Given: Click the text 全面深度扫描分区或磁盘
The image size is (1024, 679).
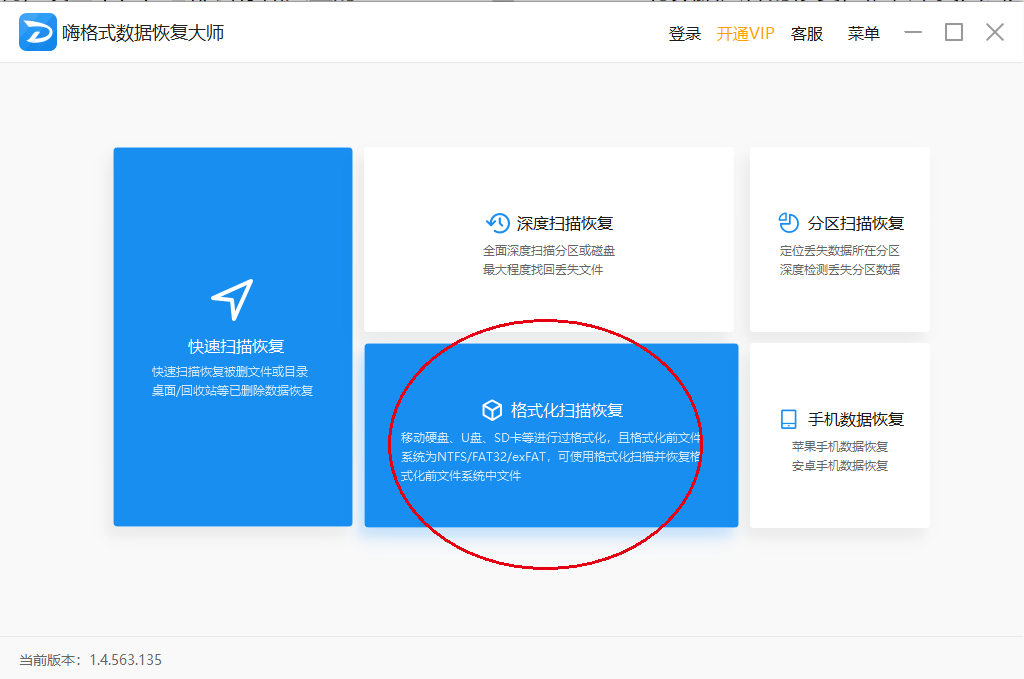Looking at the screenshot, I should pyautogui.click(x=549, y=251).
